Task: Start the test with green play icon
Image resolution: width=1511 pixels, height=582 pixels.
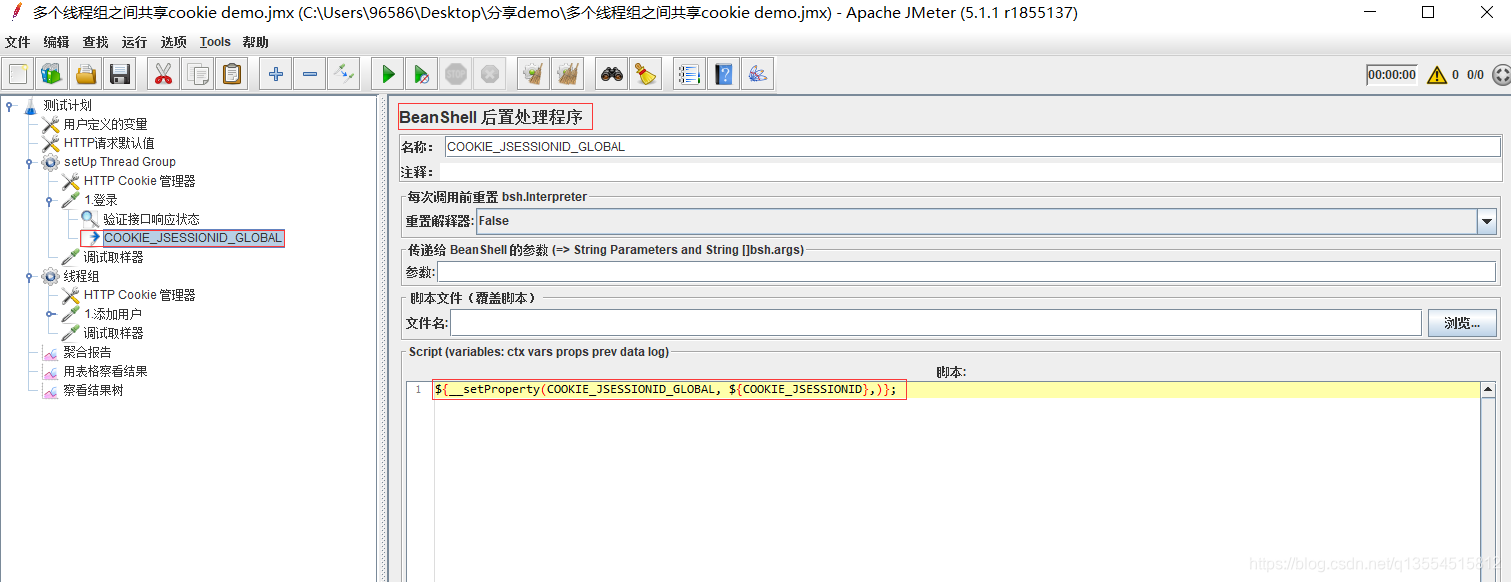Action: click(x=388, y=74)
